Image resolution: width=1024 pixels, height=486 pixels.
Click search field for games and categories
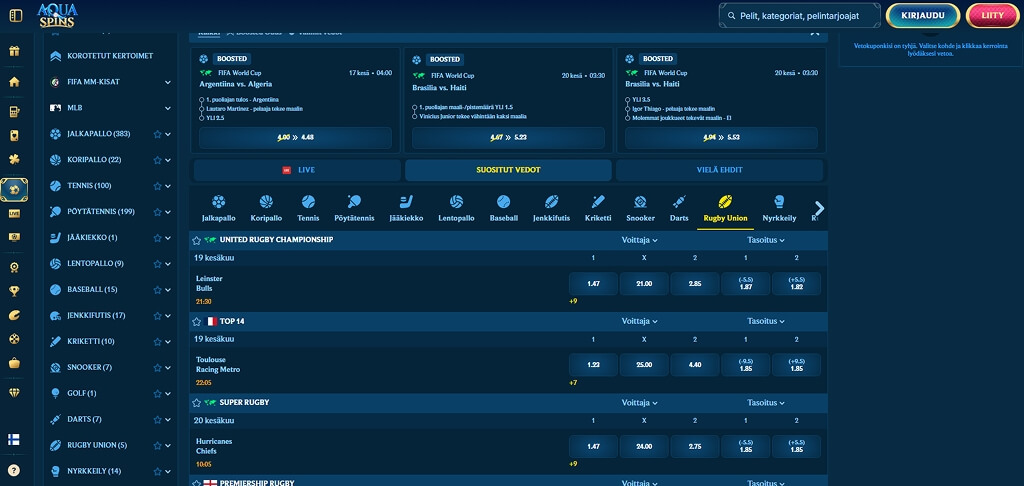click(799, 16)
